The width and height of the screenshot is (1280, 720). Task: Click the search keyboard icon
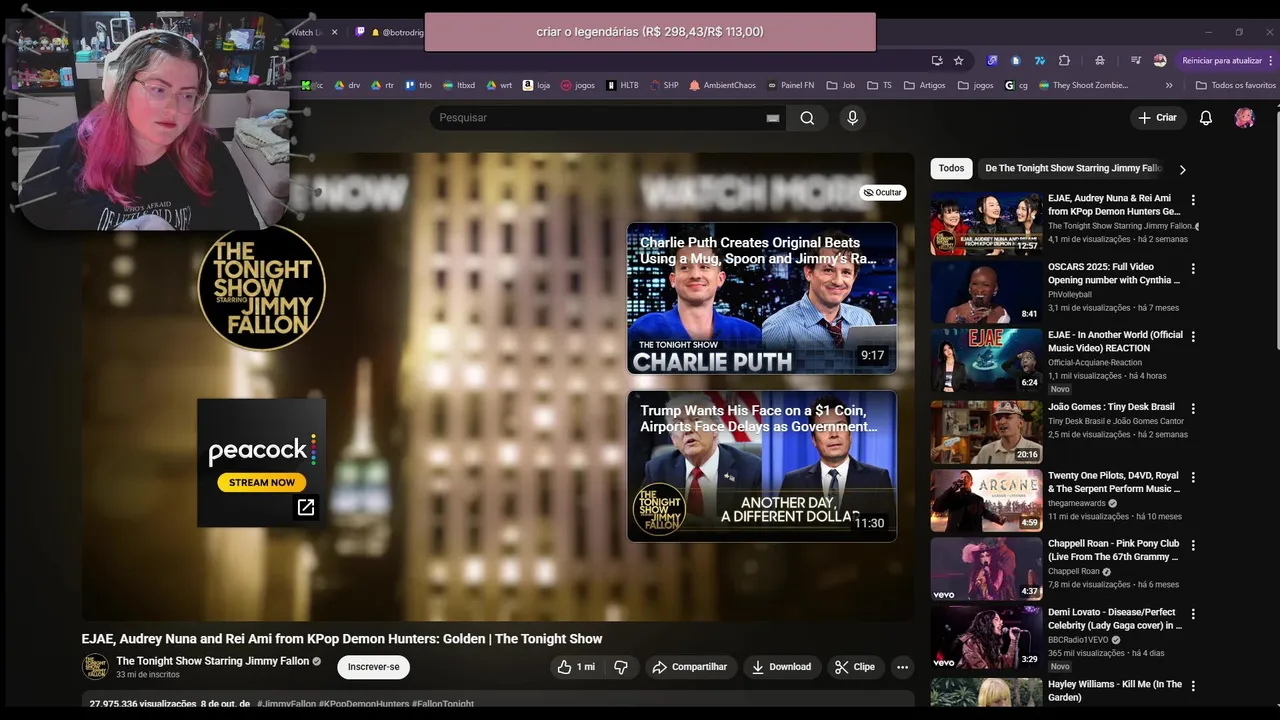coord(772,118)
